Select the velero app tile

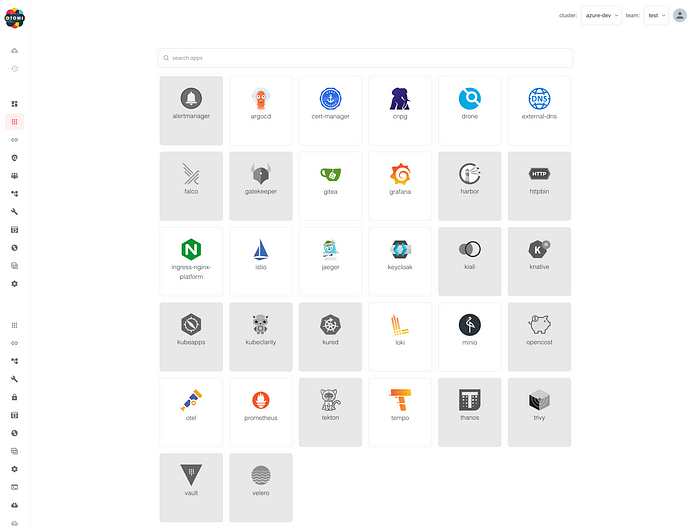261,487
